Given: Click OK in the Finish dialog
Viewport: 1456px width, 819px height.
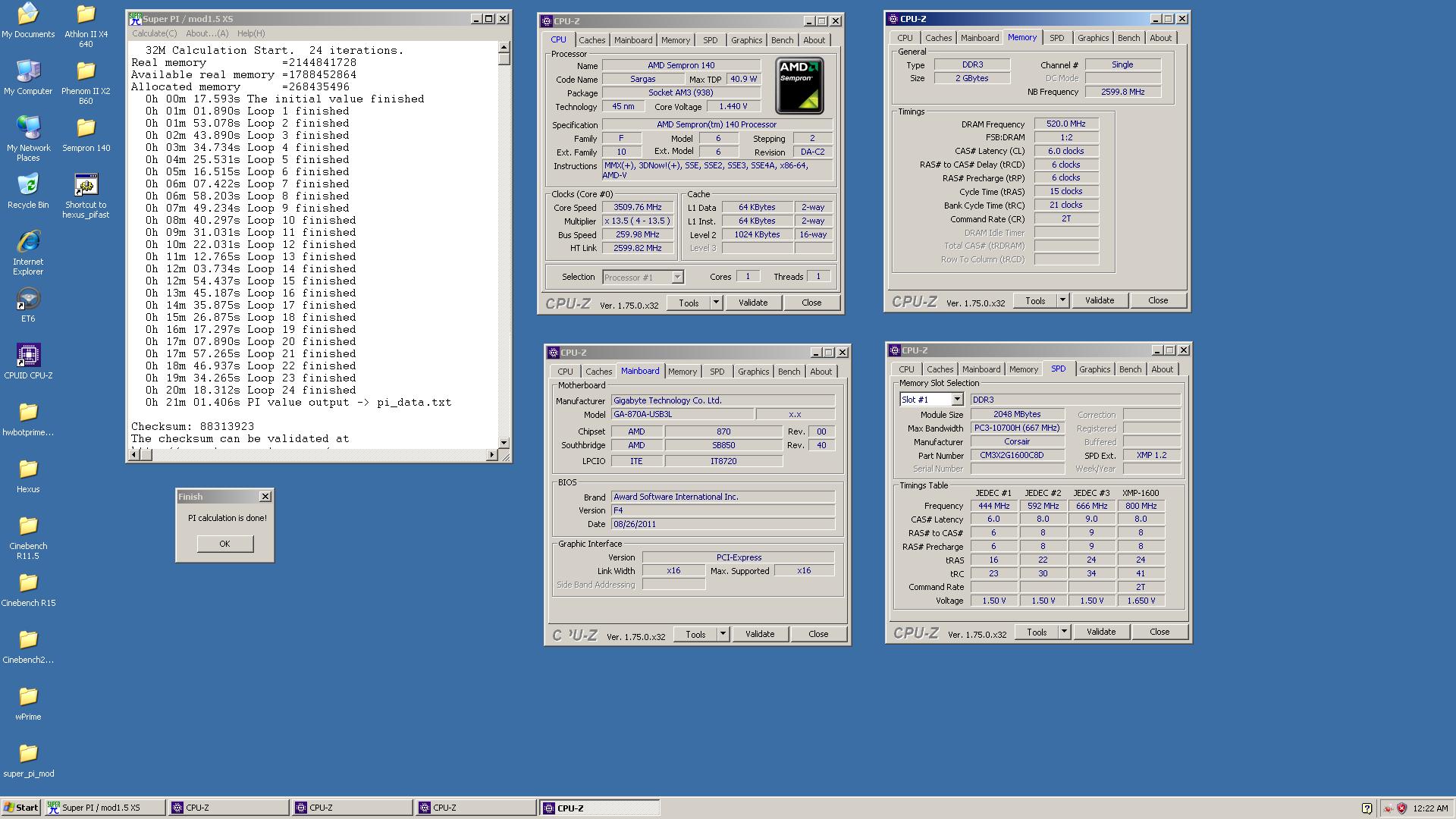Looking at the screenshot, I should [224, 544].
